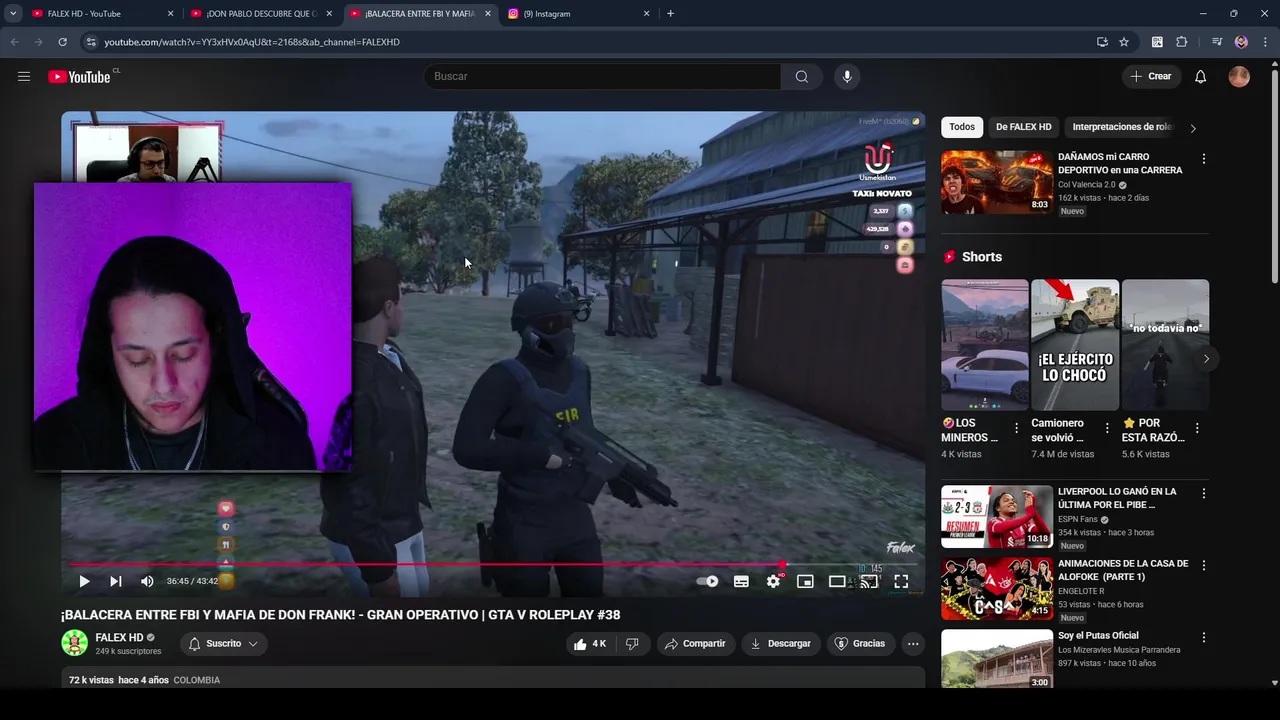Open options for Soy el Putas Oficial

1204,638
